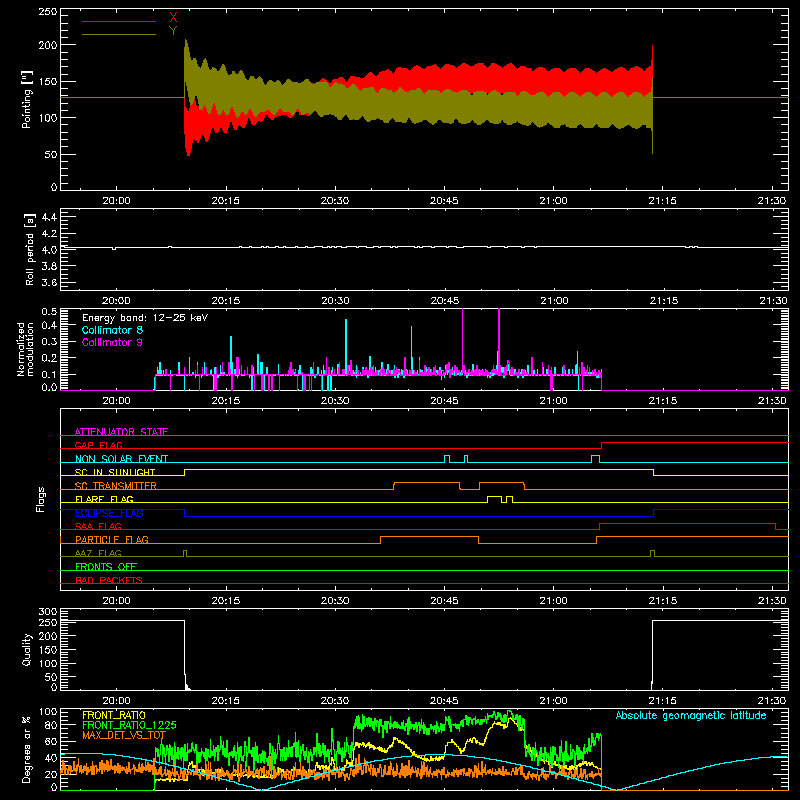Click the '250' tick on Pointing axis

[x=48, y=11]
